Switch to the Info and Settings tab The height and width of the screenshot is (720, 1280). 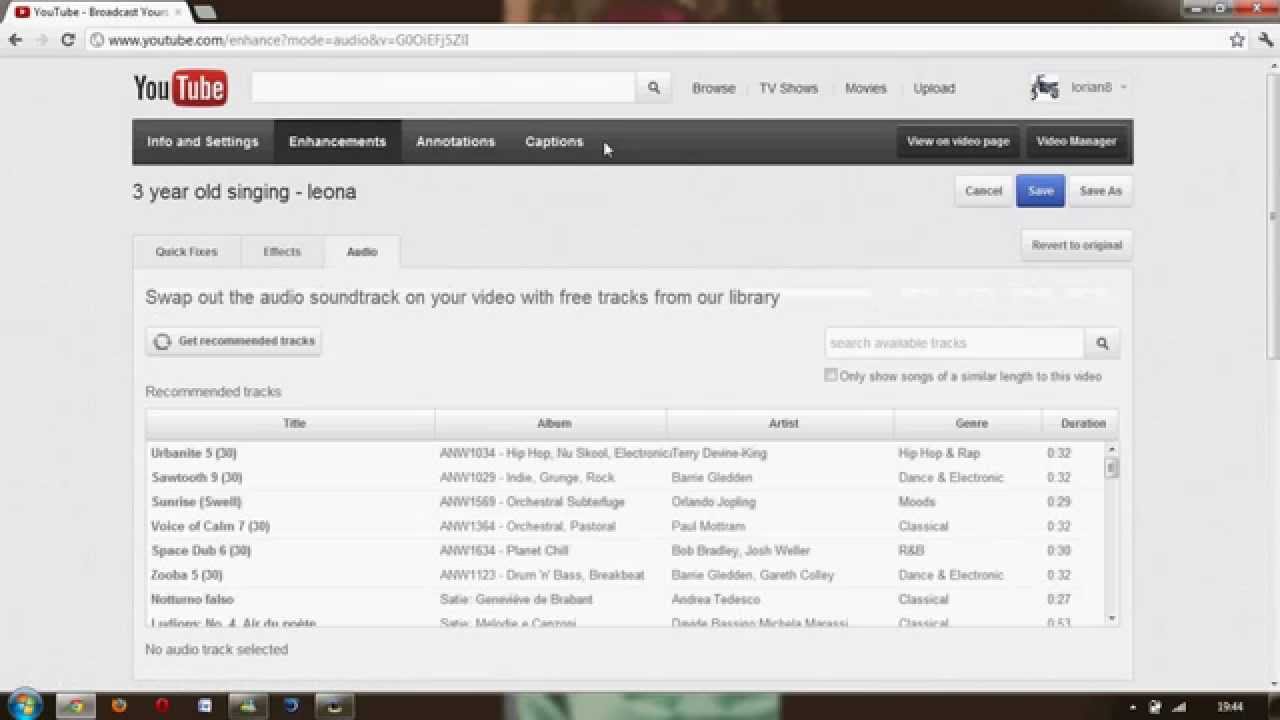203,142
